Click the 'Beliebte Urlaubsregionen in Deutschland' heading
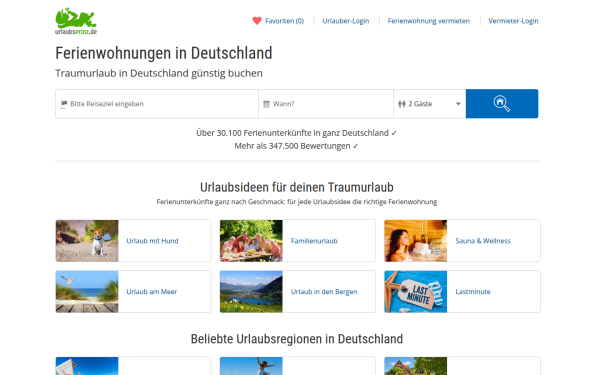The height and width of the screenshot is (375, 600). 297,339
